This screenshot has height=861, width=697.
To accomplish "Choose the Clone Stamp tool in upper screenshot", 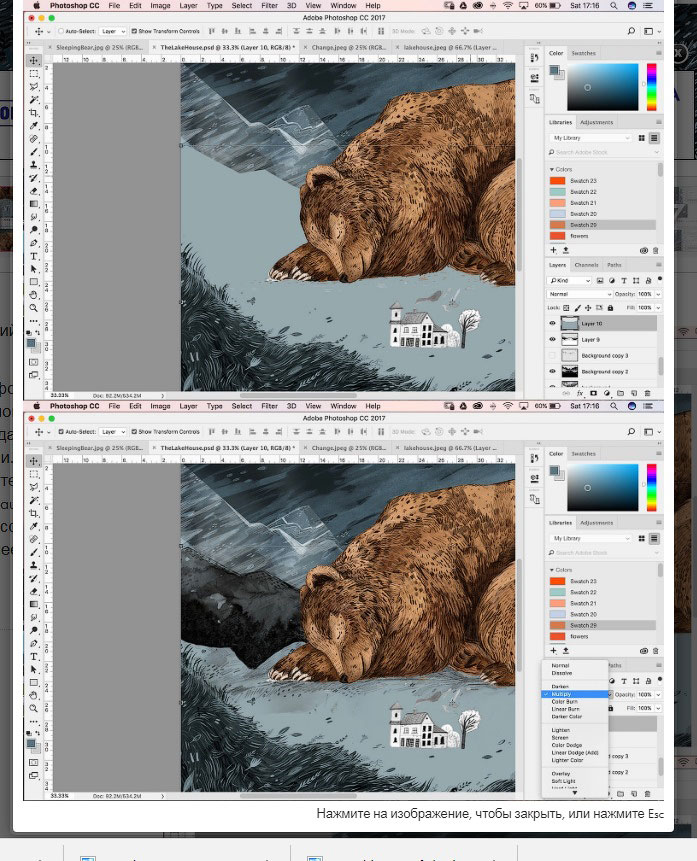I will coord(34,165).
